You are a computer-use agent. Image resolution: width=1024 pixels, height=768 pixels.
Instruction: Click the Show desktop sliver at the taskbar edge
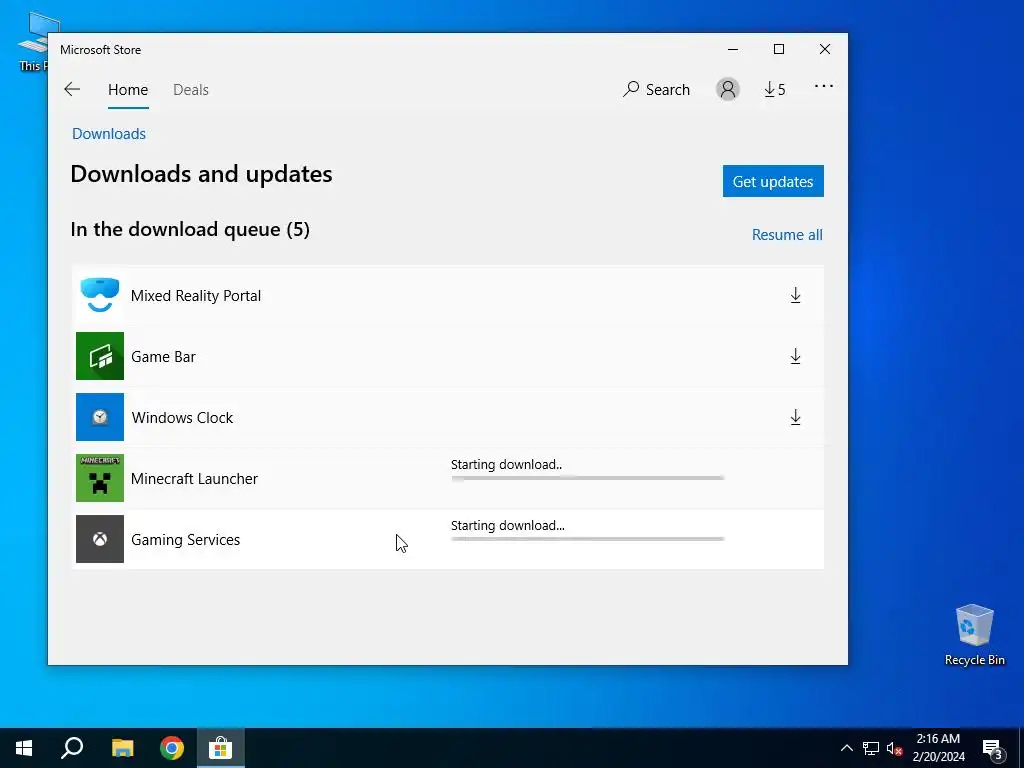coord(1021,748)
